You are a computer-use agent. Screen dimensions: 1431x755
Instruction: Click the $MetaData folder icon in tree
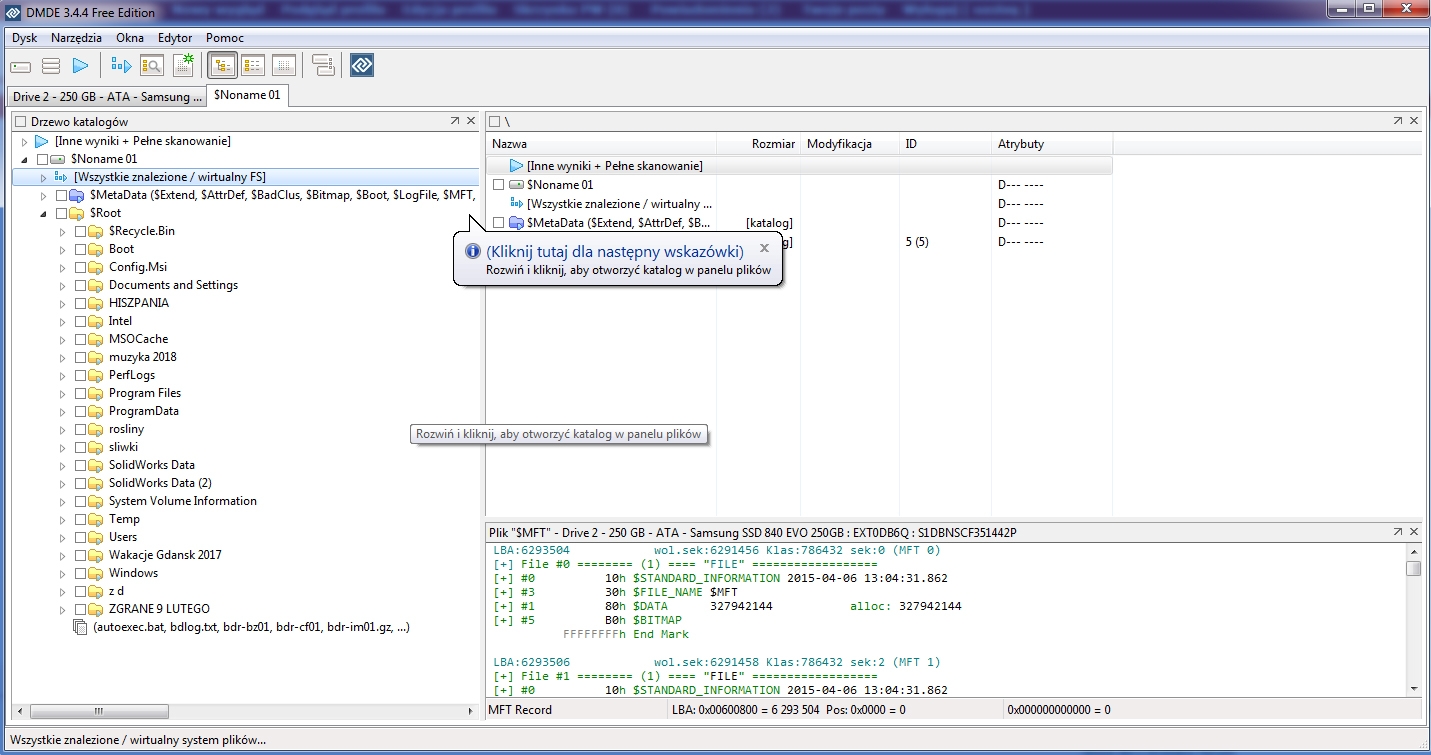78,195
